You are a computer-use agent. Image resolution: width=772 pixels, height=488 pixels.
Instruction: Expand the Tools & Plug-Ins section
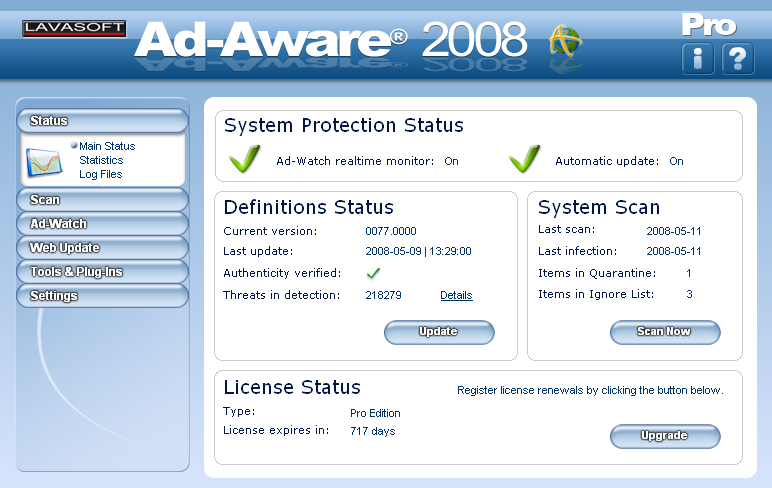point(102,272)
